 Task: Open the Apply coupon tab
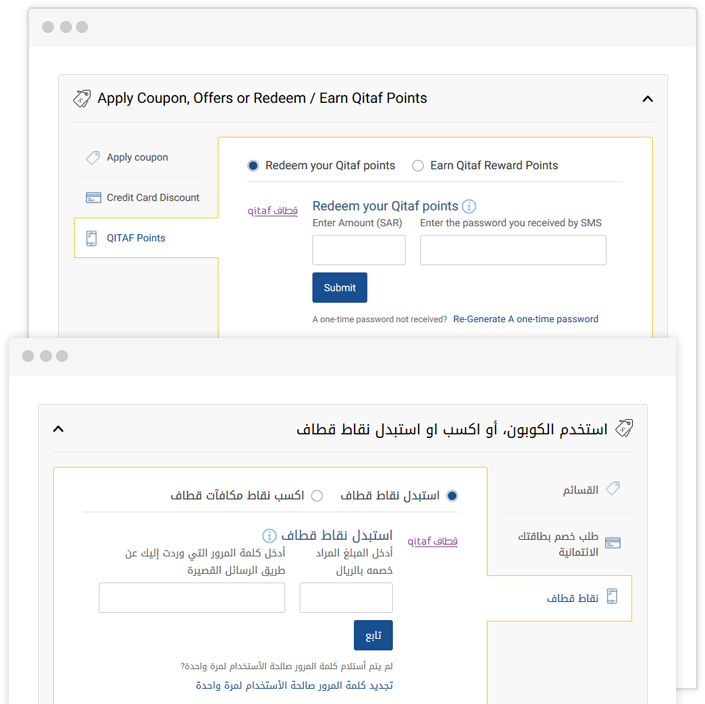(x=139, y=157)
